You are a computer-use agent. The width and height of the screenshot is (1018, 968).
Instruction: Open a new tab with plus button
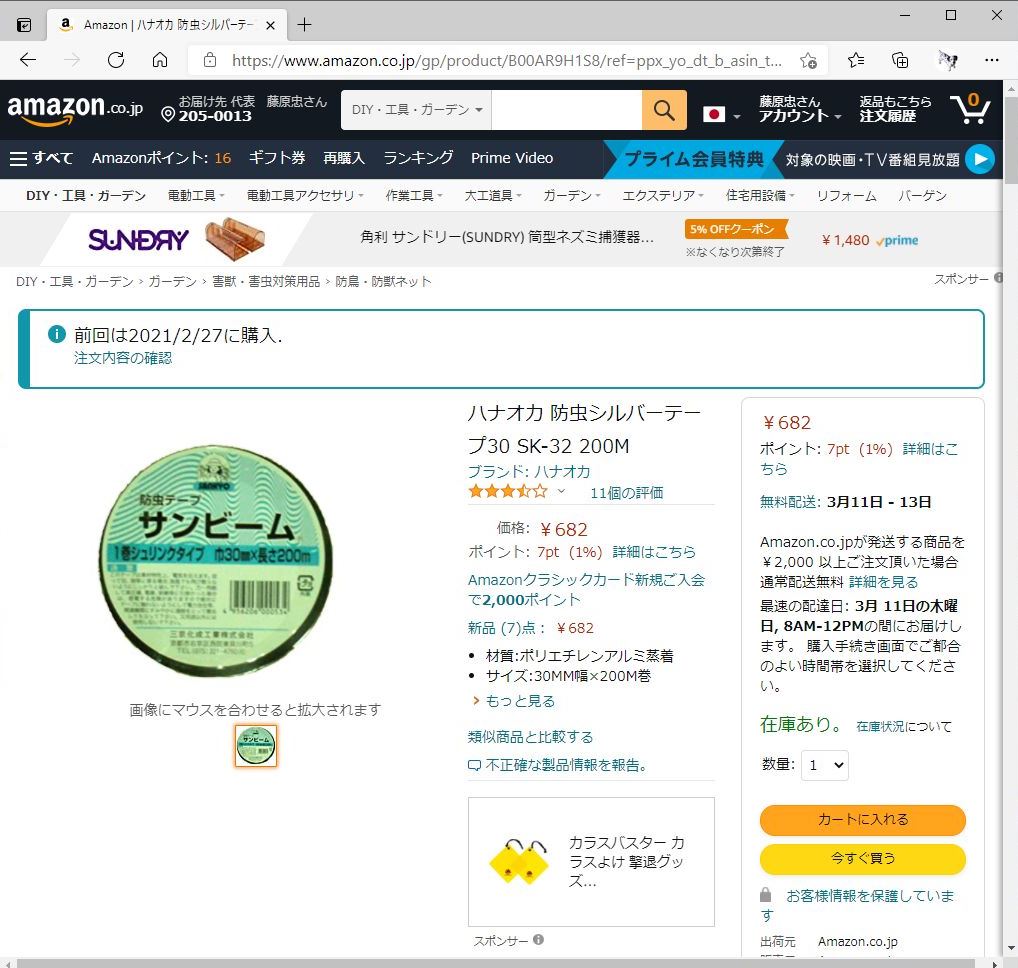click(x=304, y=25)
